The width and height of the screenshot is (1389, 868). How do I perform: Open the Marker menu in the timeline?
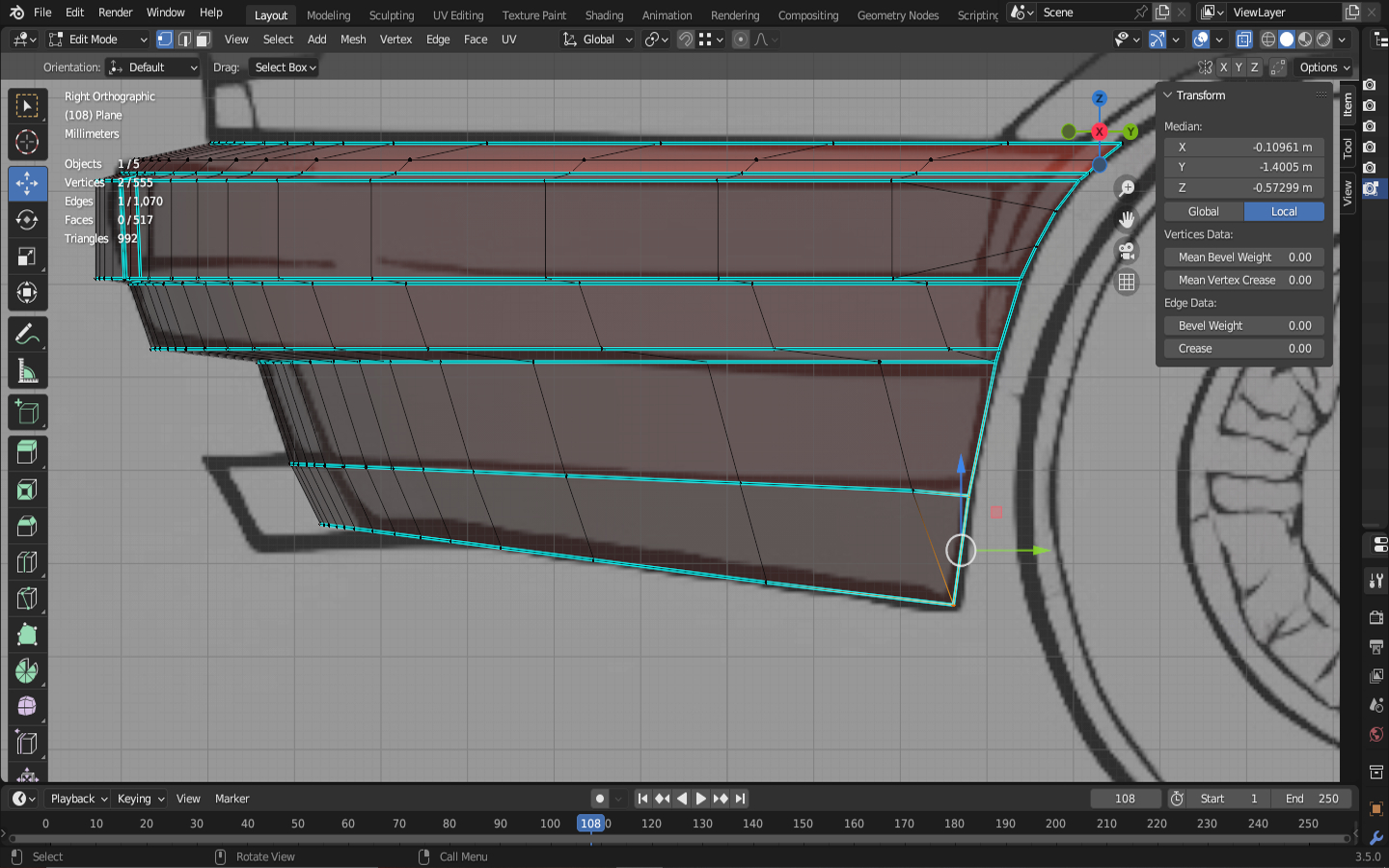(x=231, y=799)
